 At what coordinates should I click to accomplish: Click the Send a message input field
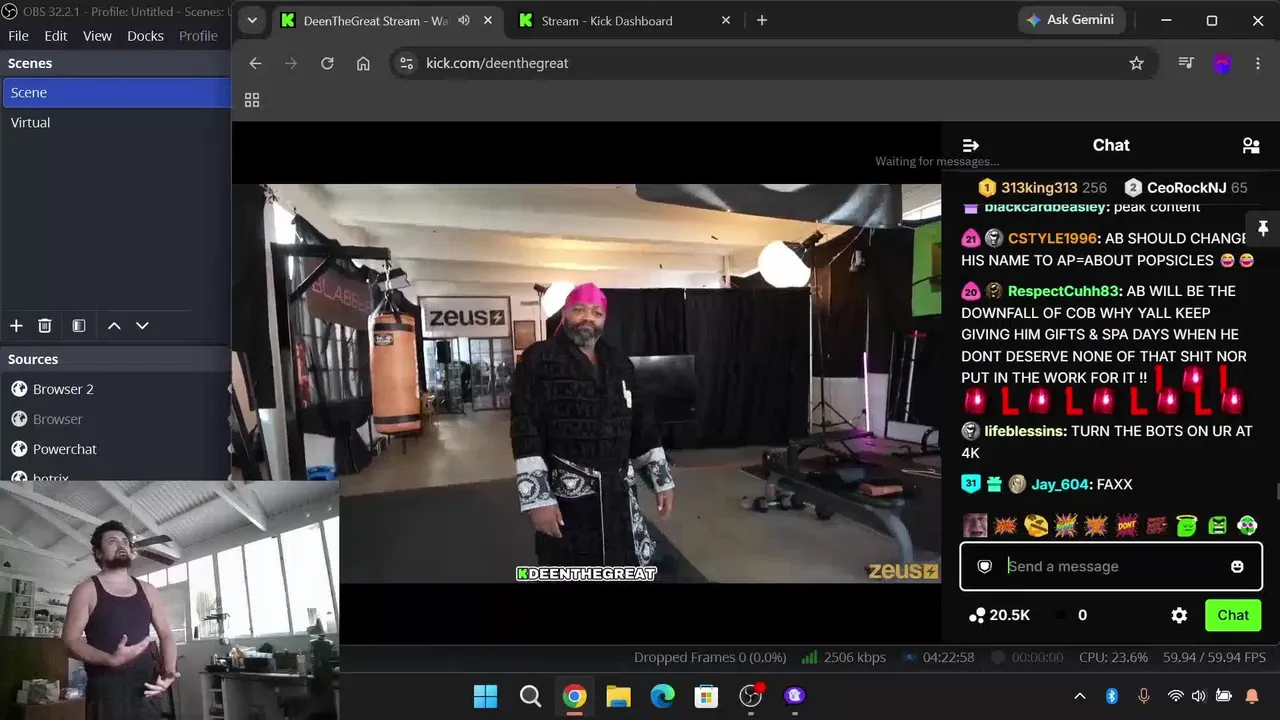1110,566
